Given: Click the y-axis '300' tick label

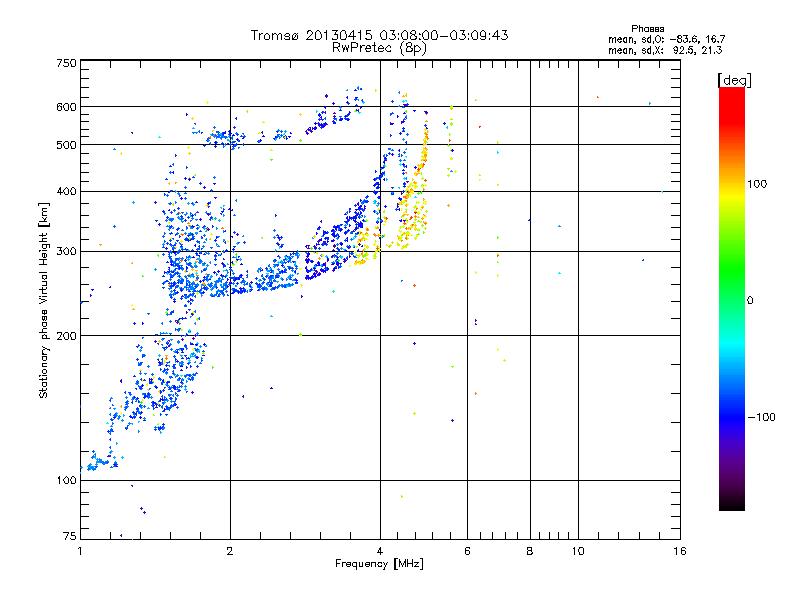Looking at the screenshot, I should [x=66, y=252].
